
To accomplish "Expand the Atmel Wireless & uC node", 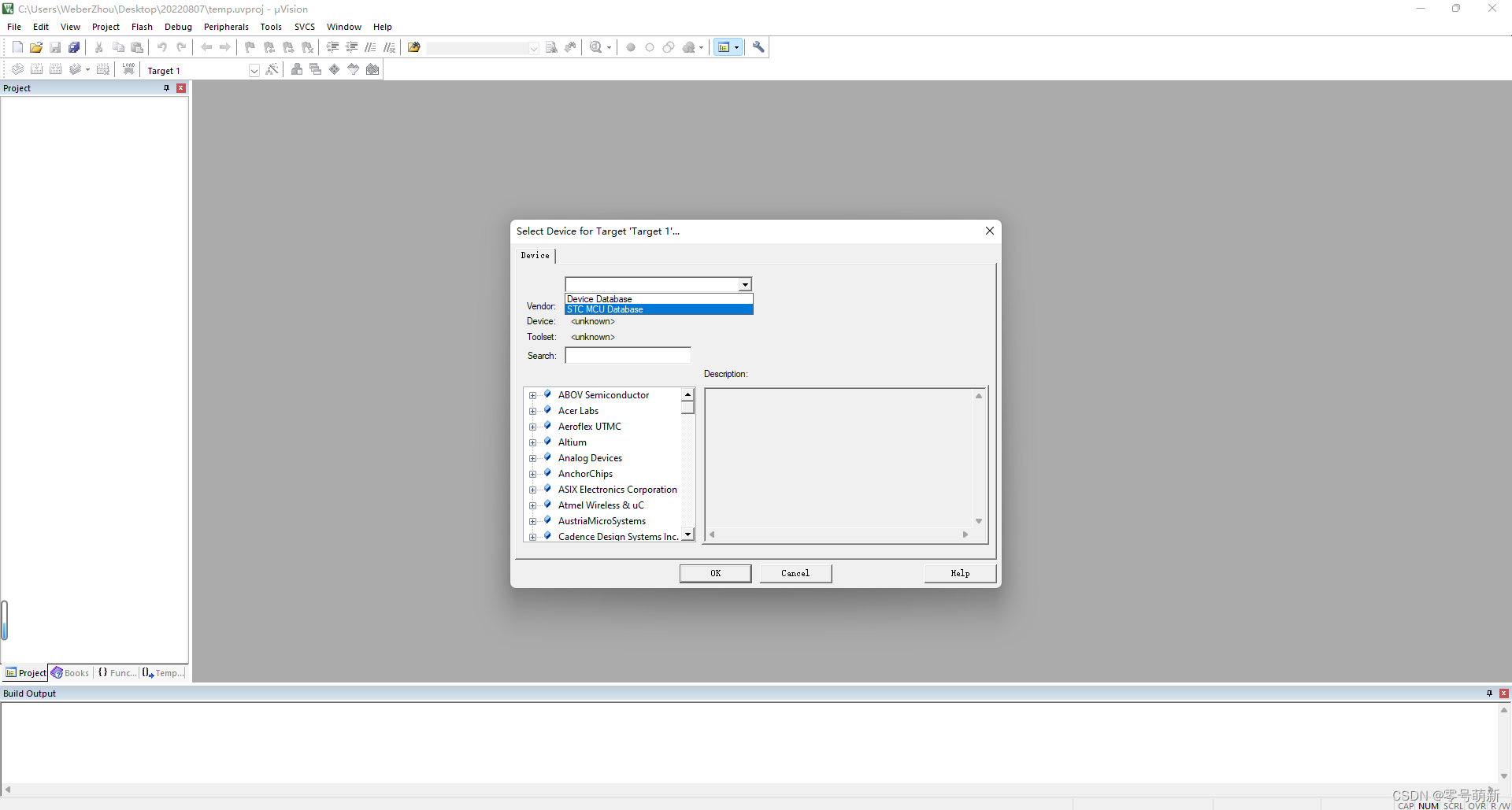I will (x=533, y=505).
